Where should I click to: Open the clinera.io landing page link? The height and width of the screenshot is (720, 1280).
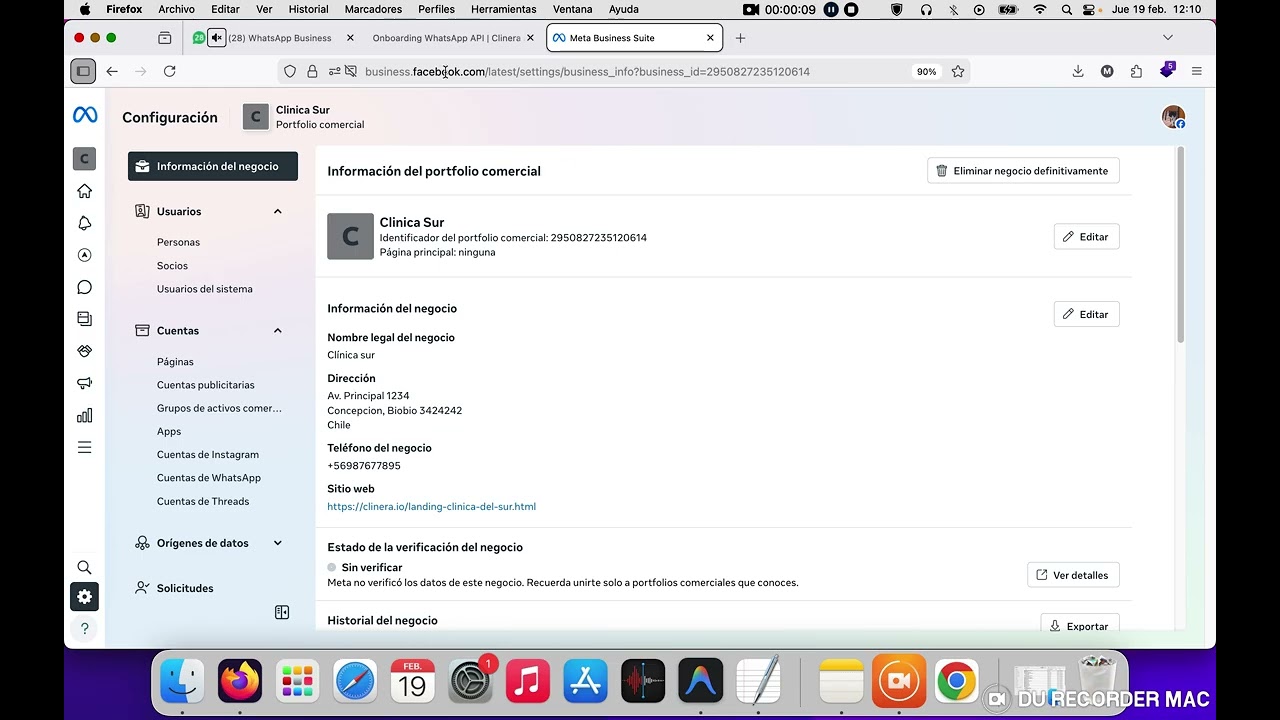(431, 507)
